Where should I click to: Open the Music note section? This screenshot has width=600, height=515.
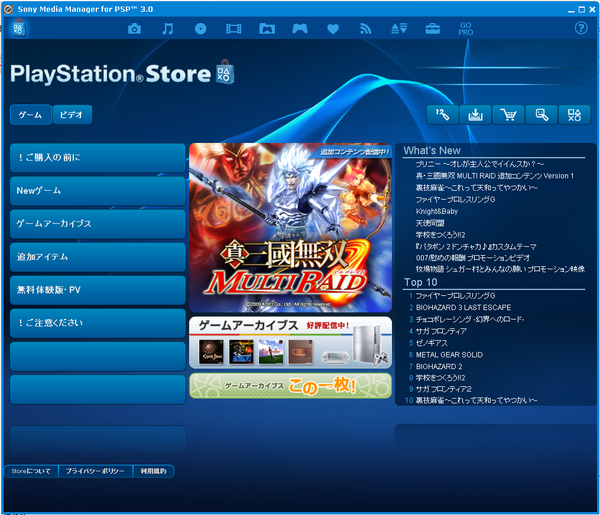pyautogui.click(x=167, y=29)
